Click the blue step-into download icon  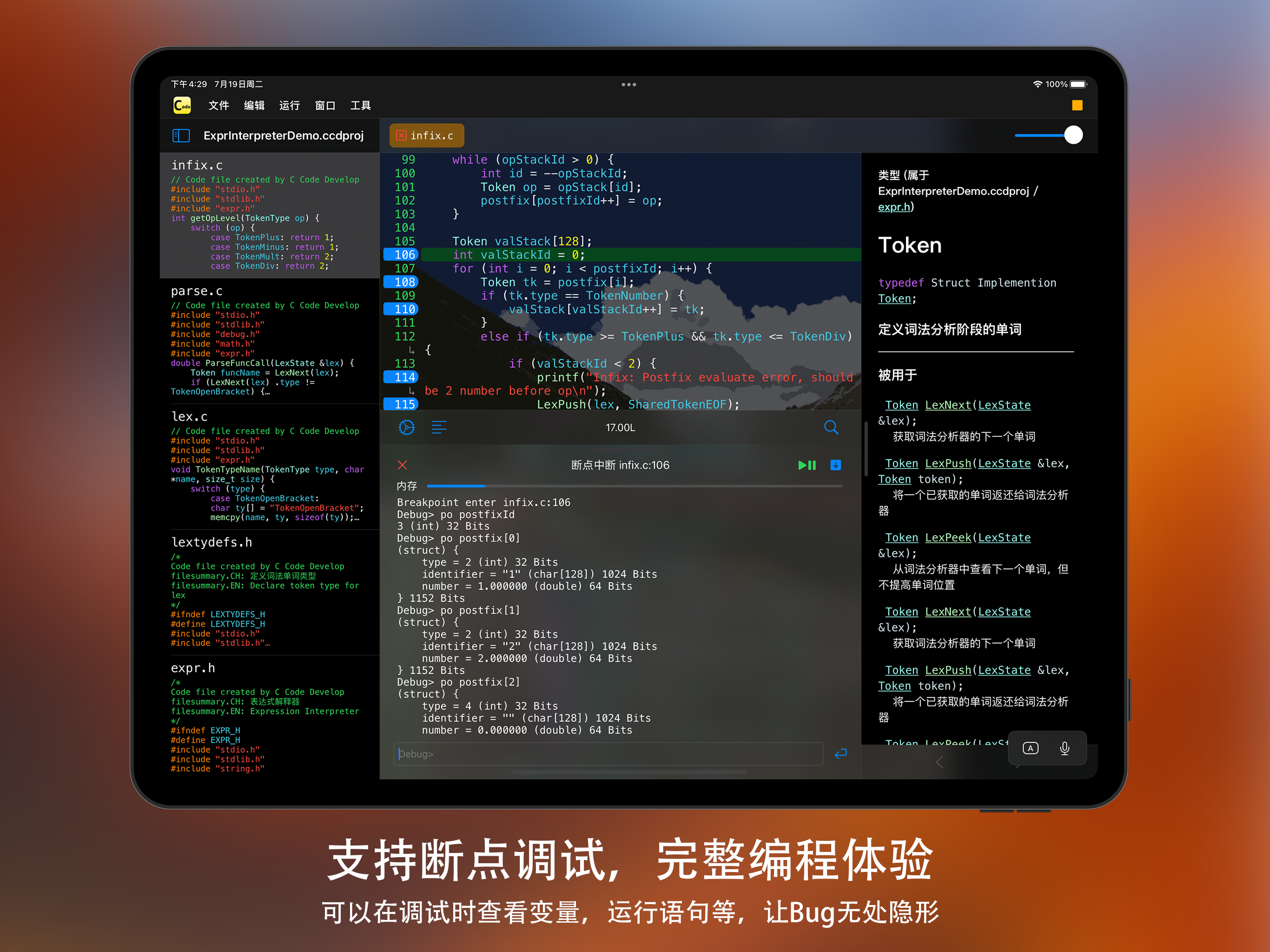coord(835,465)
